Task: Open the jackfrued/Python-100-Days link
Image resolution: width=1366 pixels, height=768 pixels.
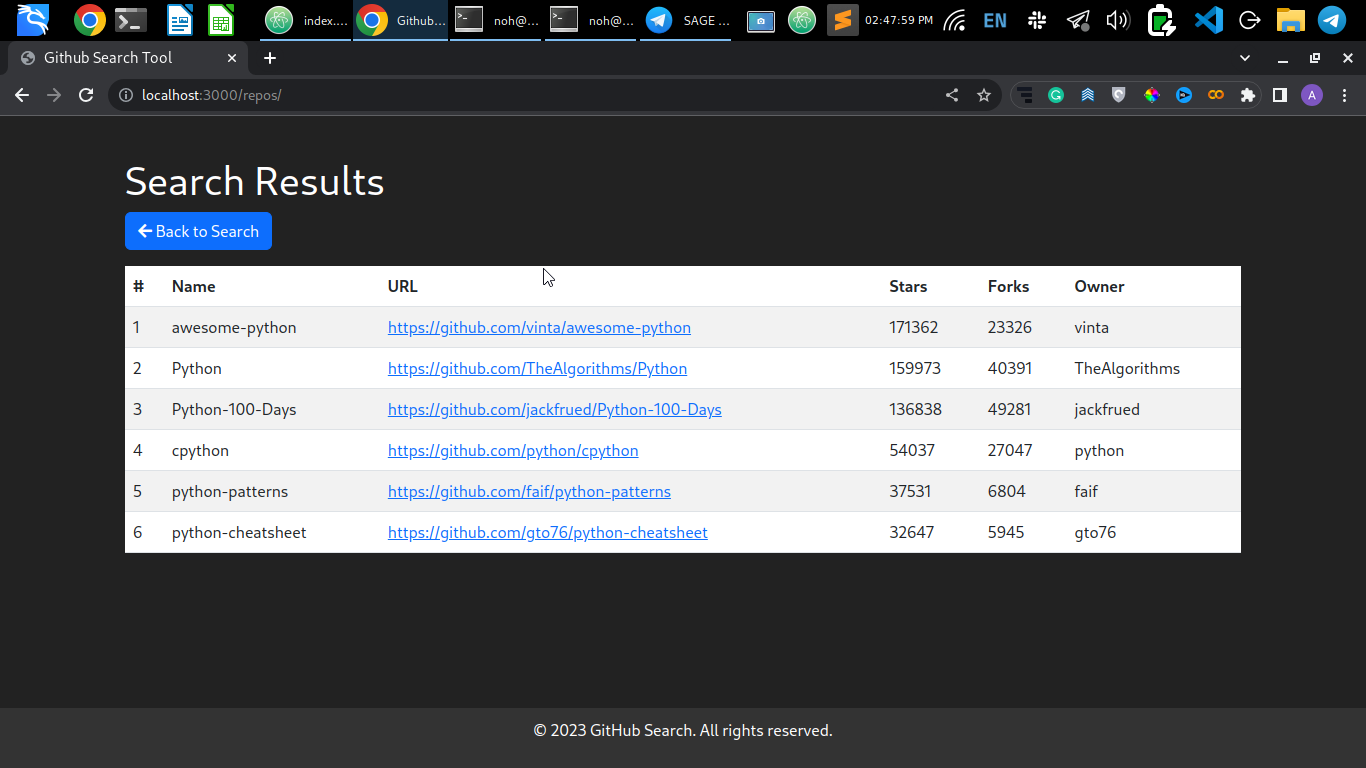Action: click(x=555, y=409)
